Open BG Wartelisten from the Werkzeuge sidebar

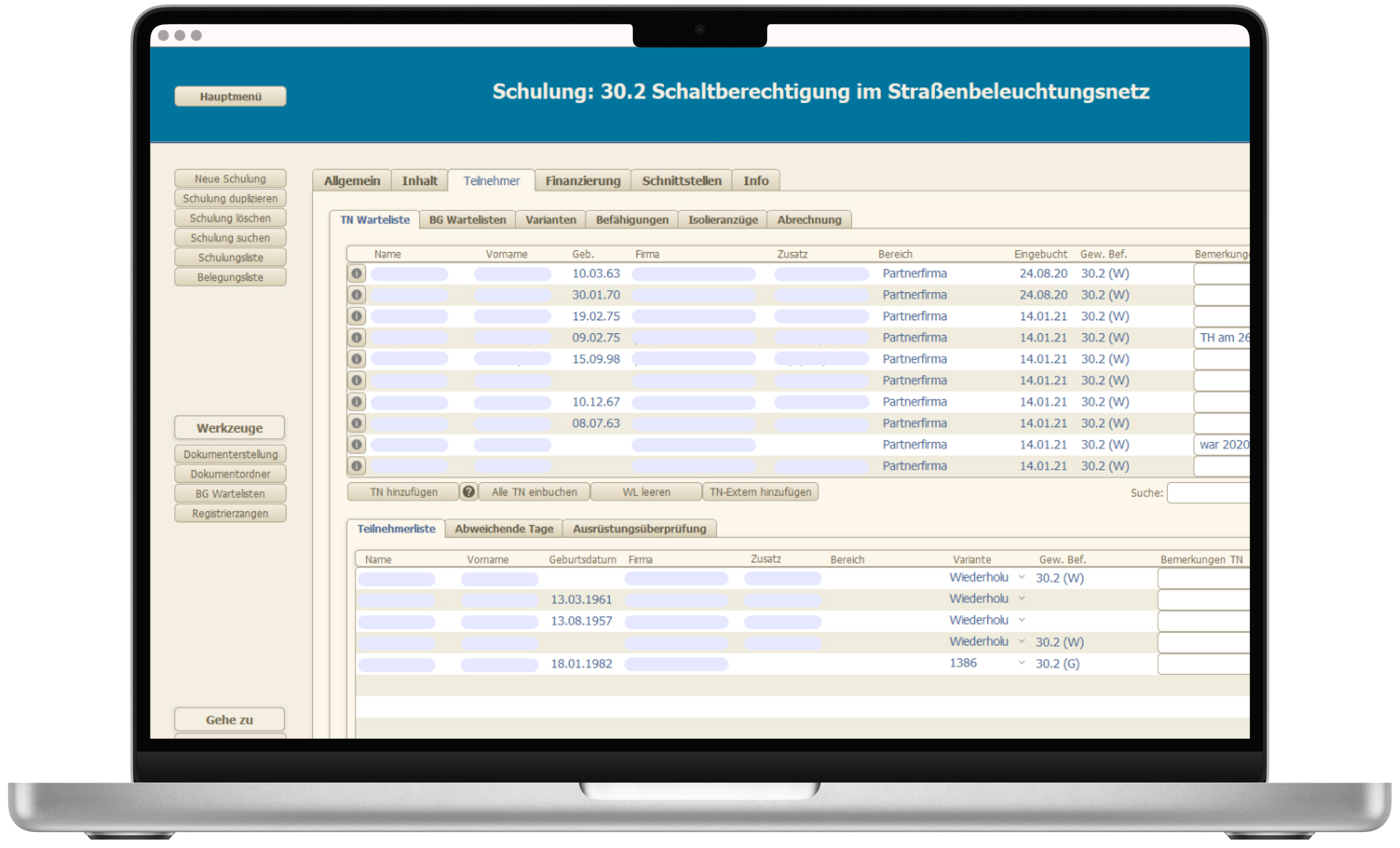point(230,494)
